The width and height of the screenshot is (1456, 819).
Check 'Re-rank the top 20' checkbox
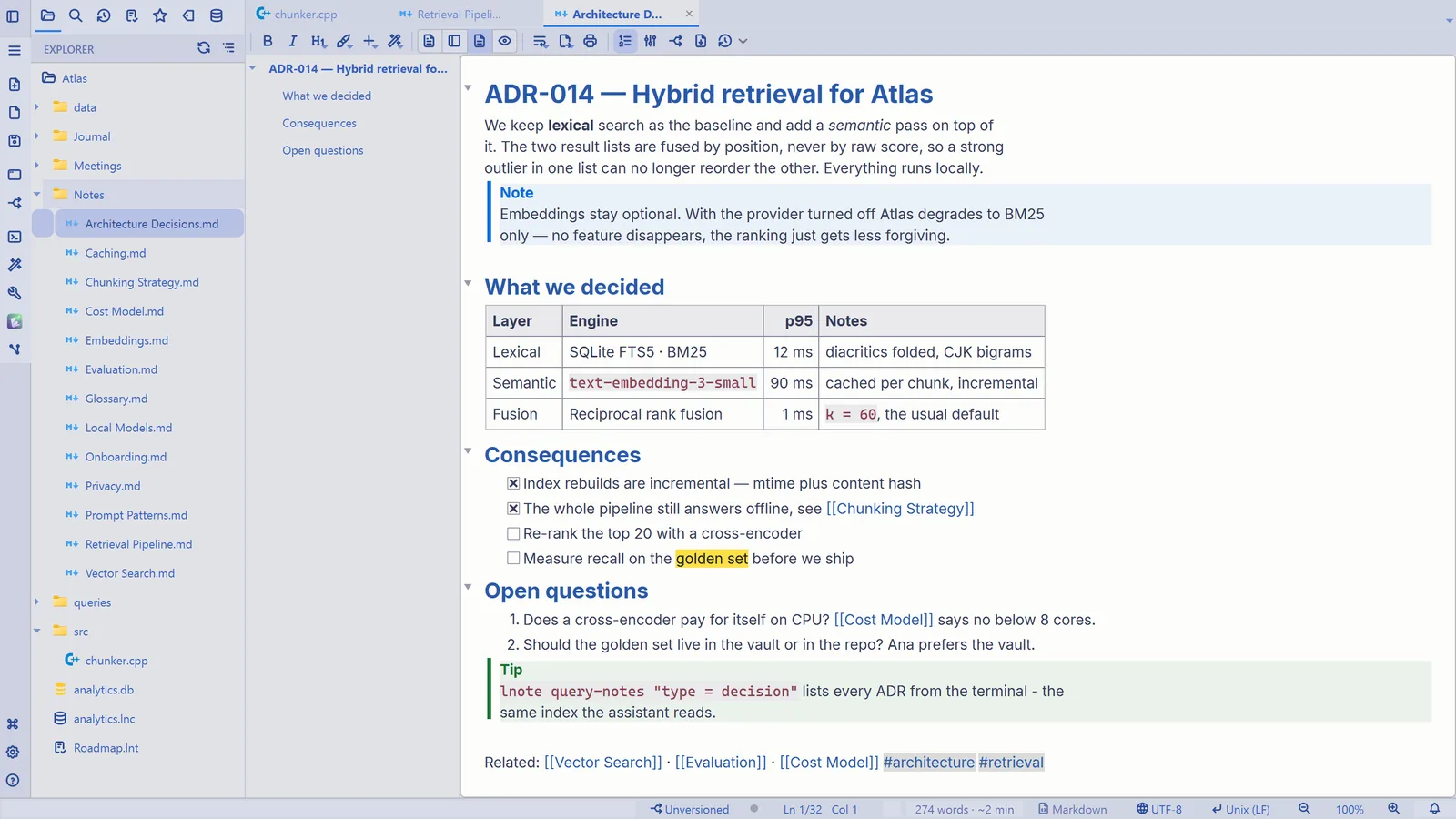coord(513,533)
